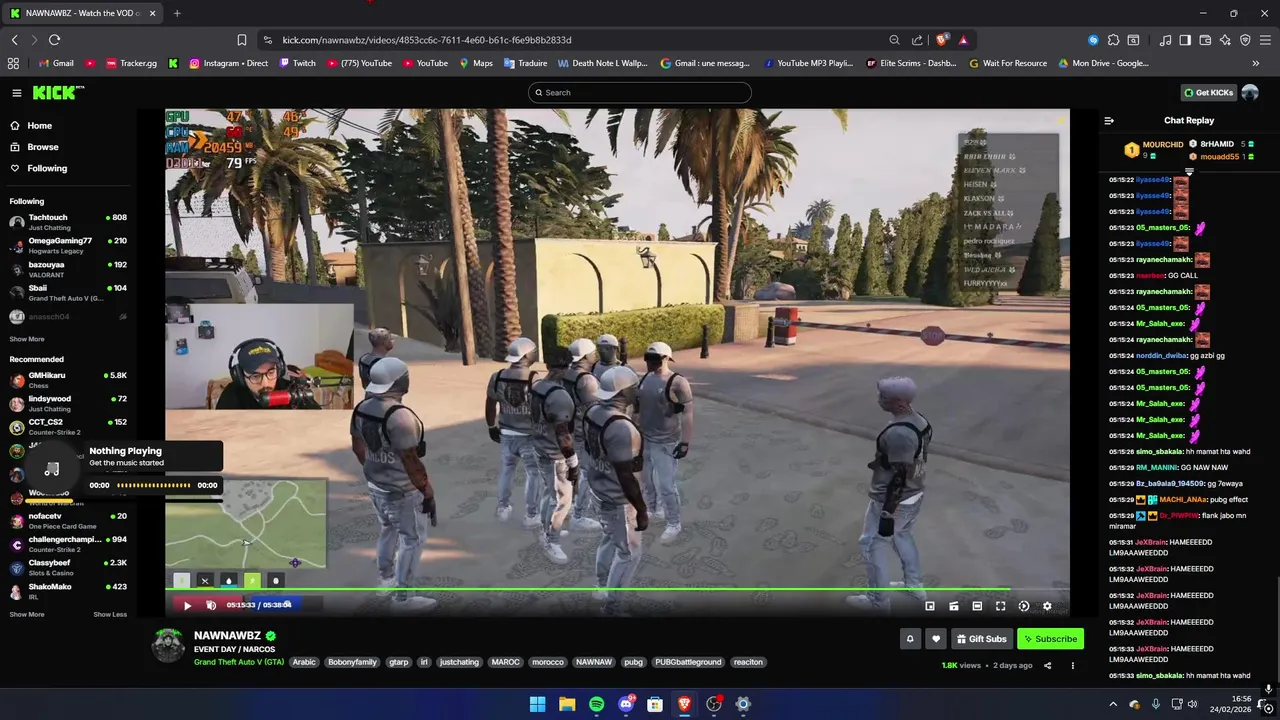
Task: Play the video
Action: (x=187, y=605)
